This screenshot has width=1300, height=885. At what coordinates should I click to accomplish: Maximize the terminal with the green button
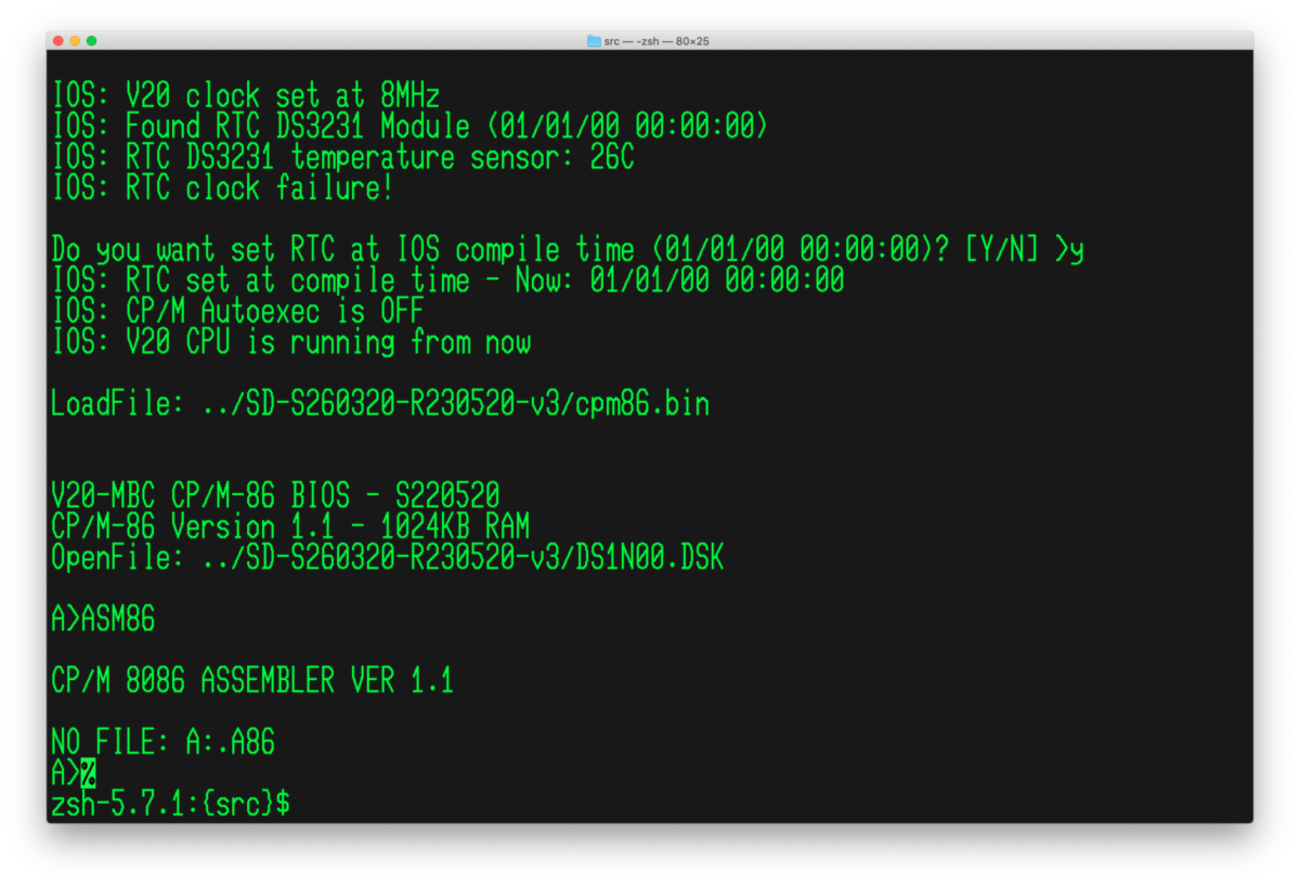pyautogui.click(x=92, y=41)
